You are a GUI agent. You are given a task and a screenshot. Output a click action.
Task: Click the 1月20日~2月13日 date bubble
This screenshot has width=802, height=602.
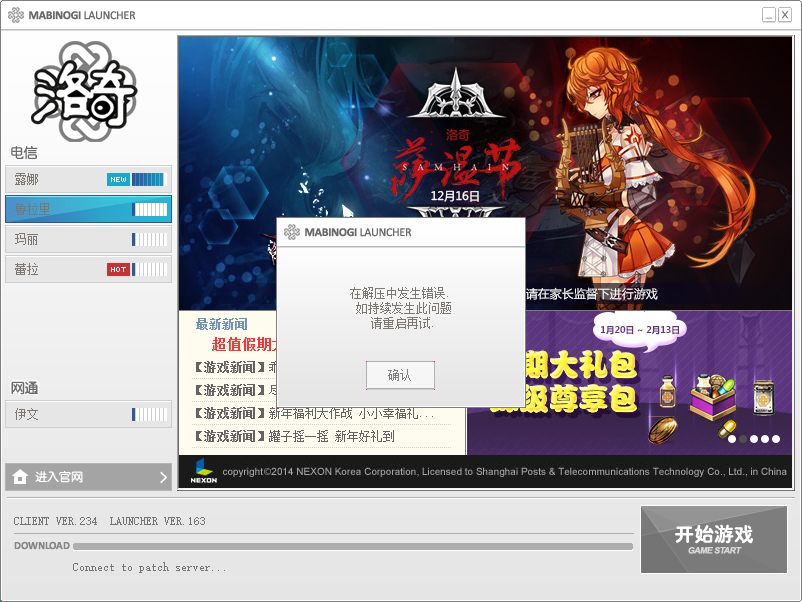(x=640, y=330)
